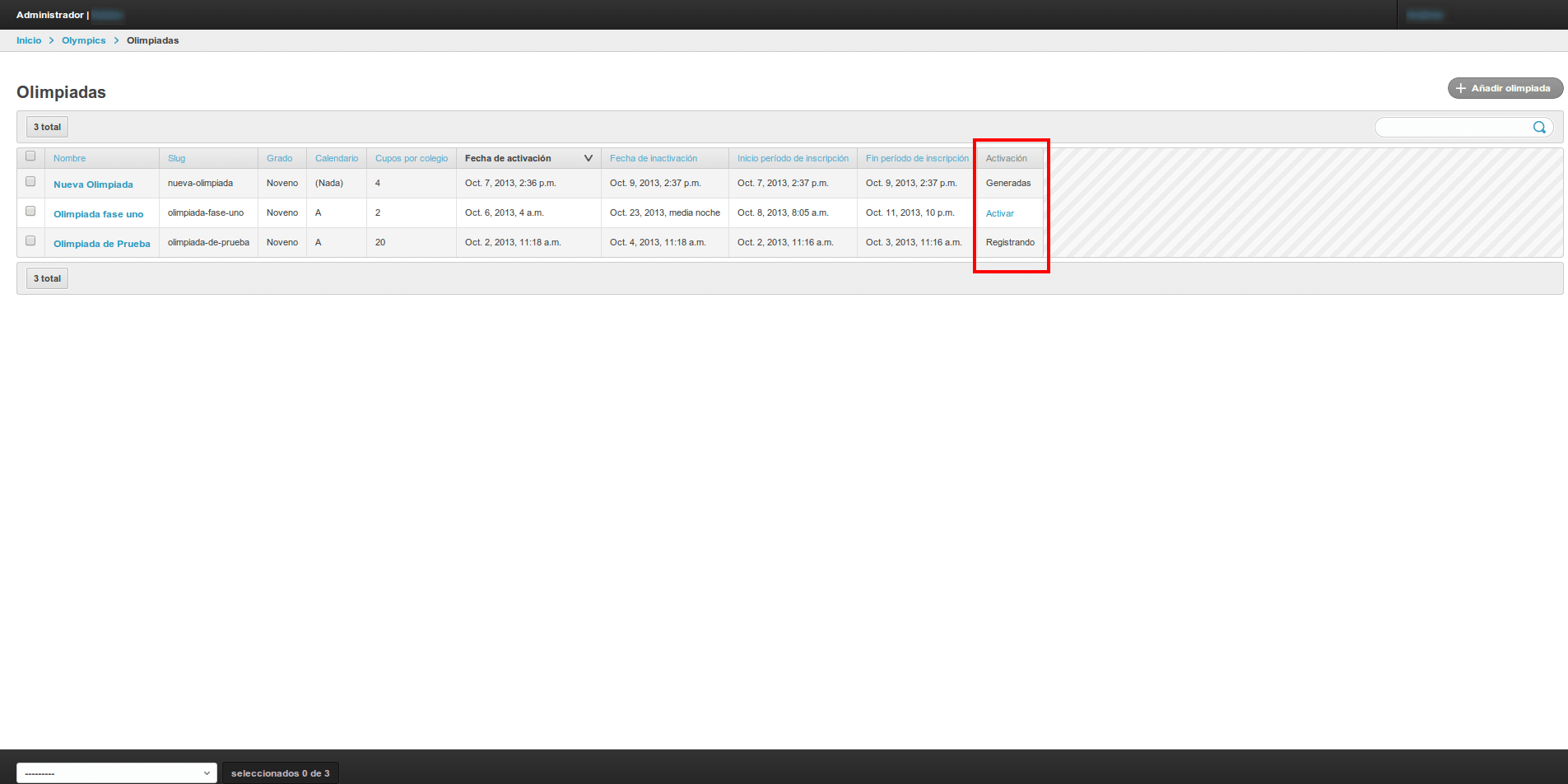
Task: Select the Olimpiada fase uno checkbox
Action: click(x=30, y=212)
